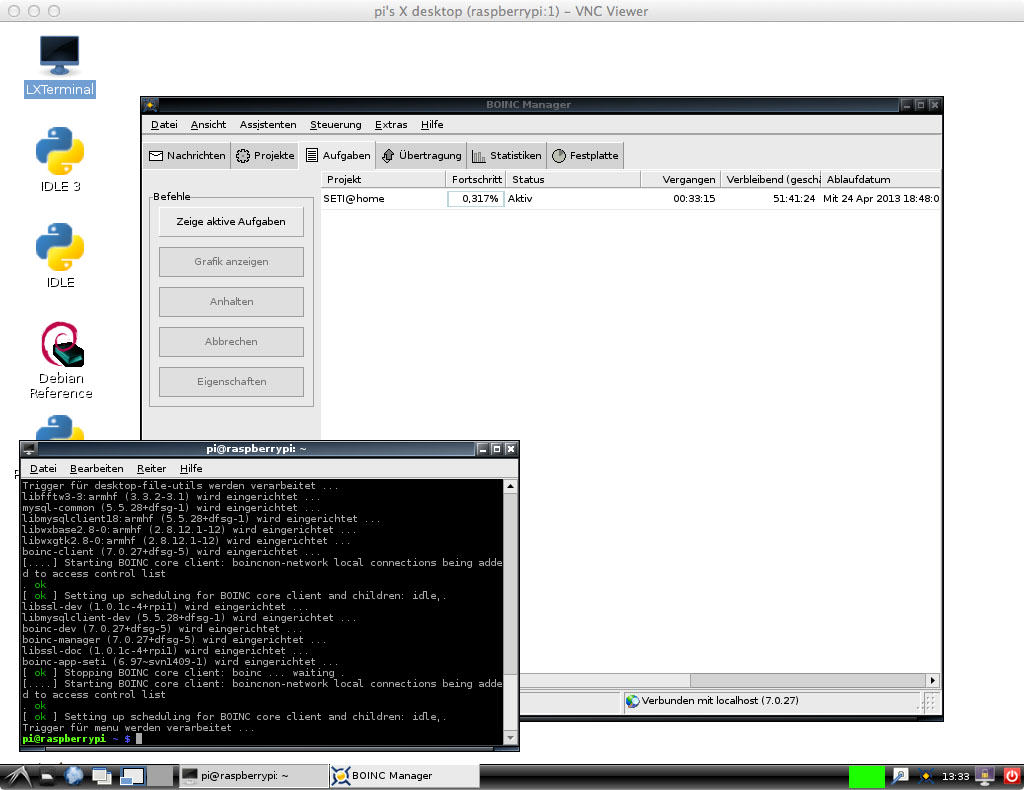Viewport: 1024px width, 790px height.
Task: Switch to the Projekte tab
Action: pos(265,155)
